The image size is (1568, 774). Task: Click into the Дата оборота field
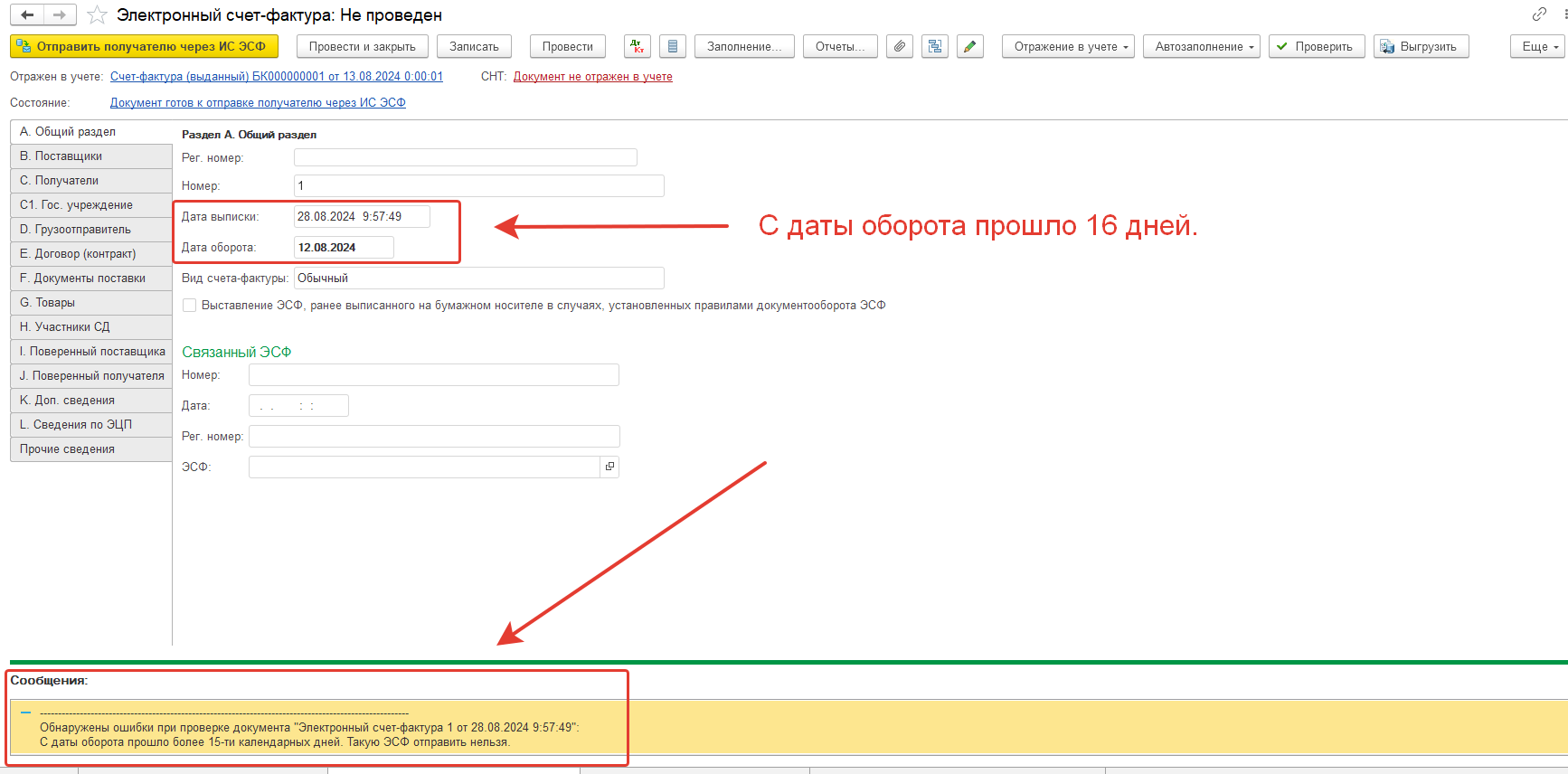click(x=343, y=248)
